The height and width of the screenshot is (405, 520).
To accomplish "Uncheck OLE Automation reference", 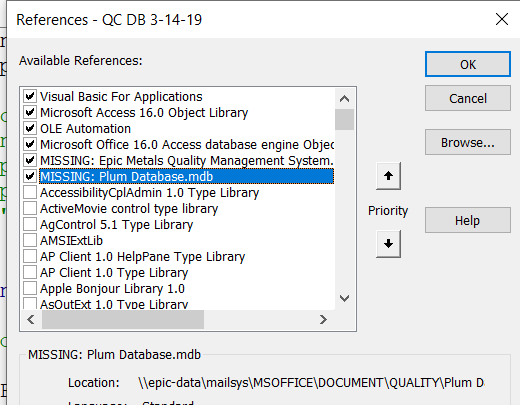I will [x=30, y=128].
